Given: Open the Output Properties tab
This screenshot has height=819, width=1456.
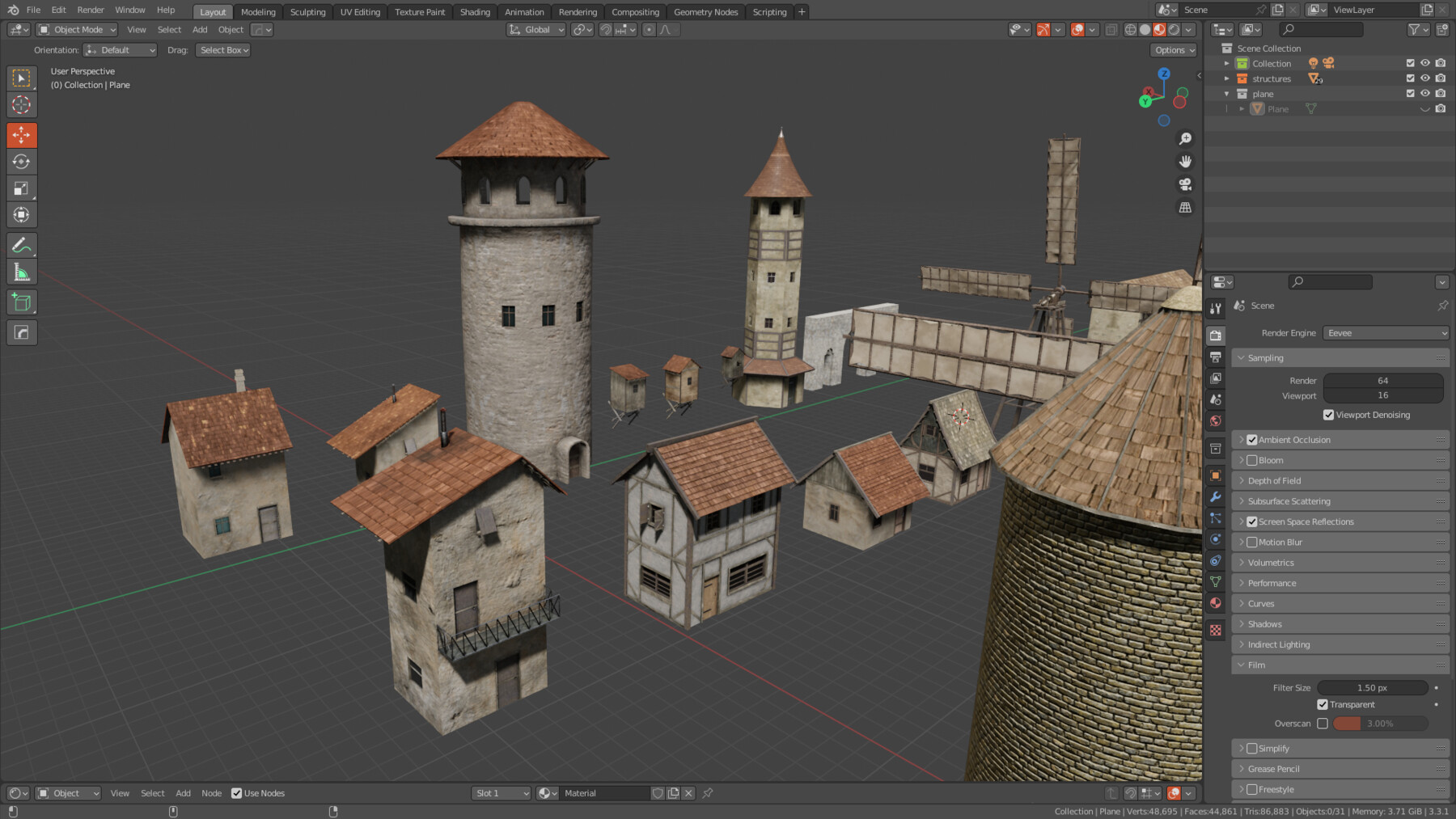Looking at the screenshot, I should pyautogui.click(x=1215, y=356).
